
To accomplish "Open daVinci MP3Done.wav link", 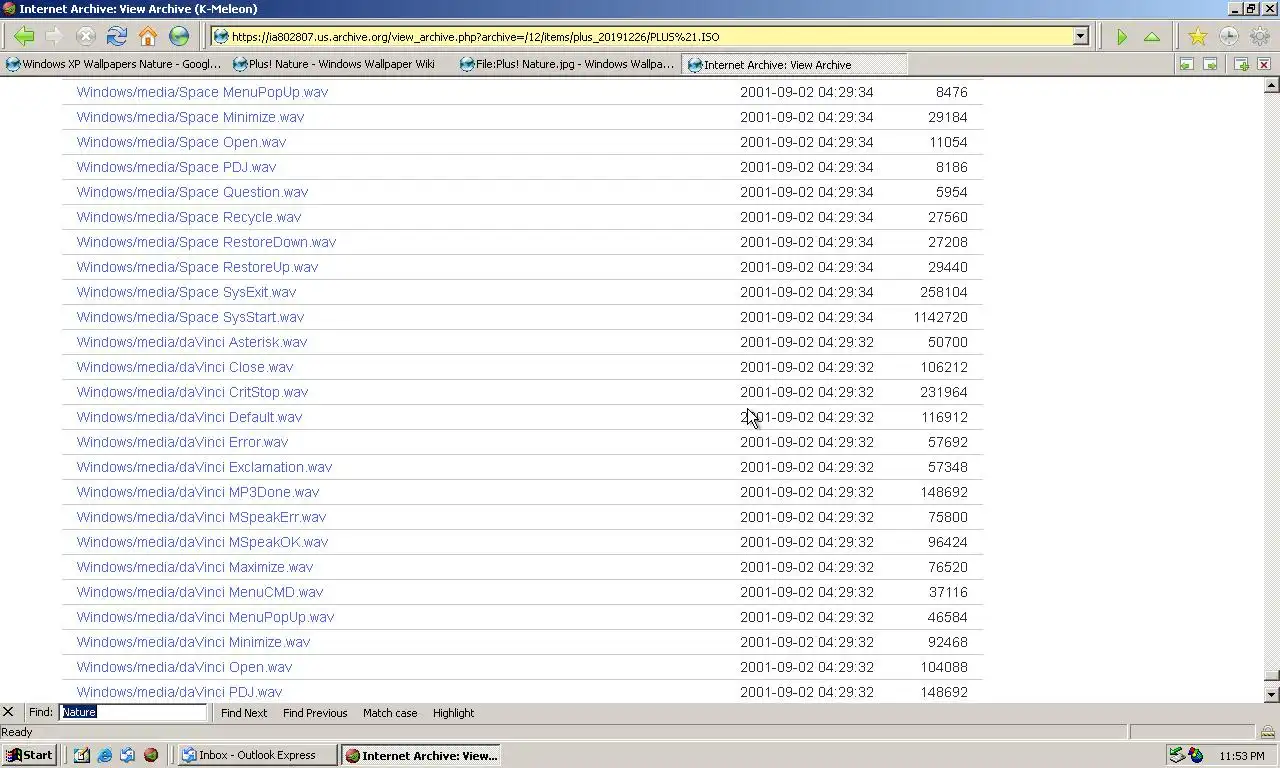I will [x=198, y=492].
